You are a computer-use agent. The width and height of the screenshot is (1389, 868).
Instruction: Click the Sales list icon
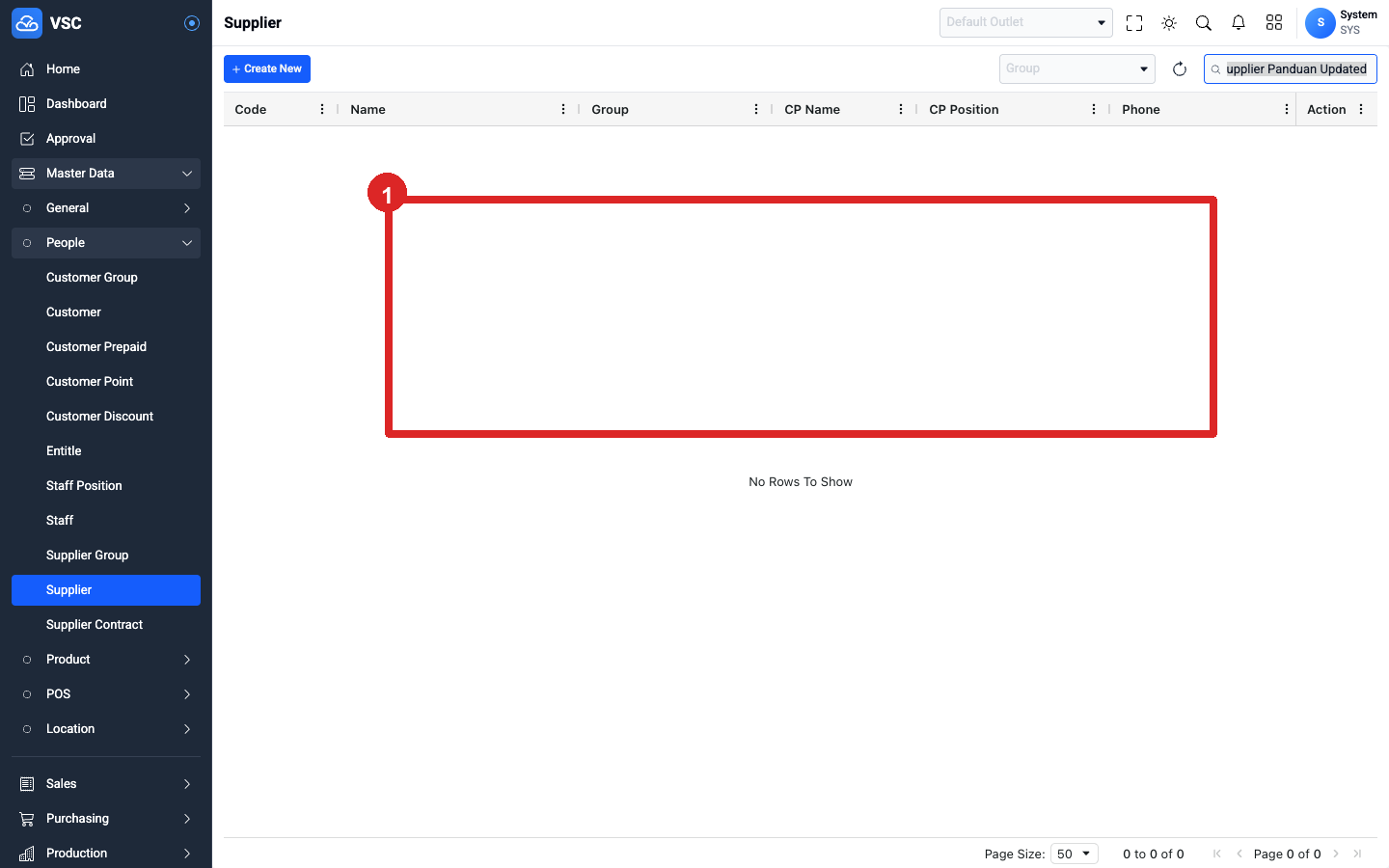click(27, 784)
